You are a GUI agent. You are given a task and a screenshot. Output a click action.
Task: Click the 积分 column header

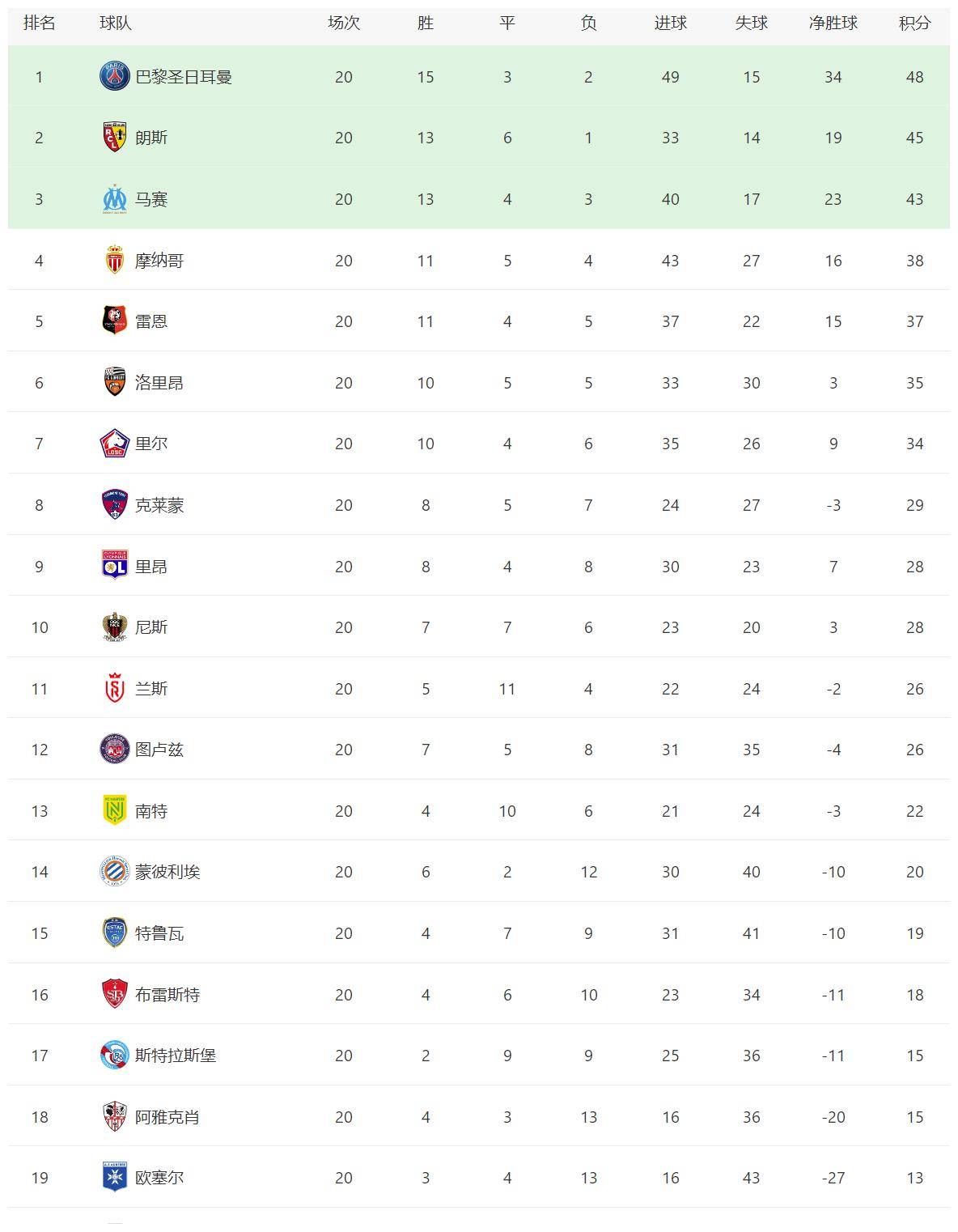coord(914,23)
